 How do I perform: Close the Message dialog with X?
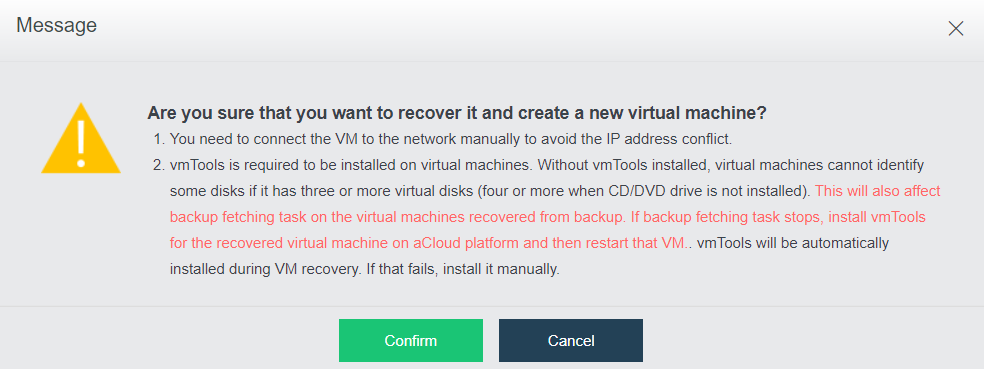tap(955, 28)
